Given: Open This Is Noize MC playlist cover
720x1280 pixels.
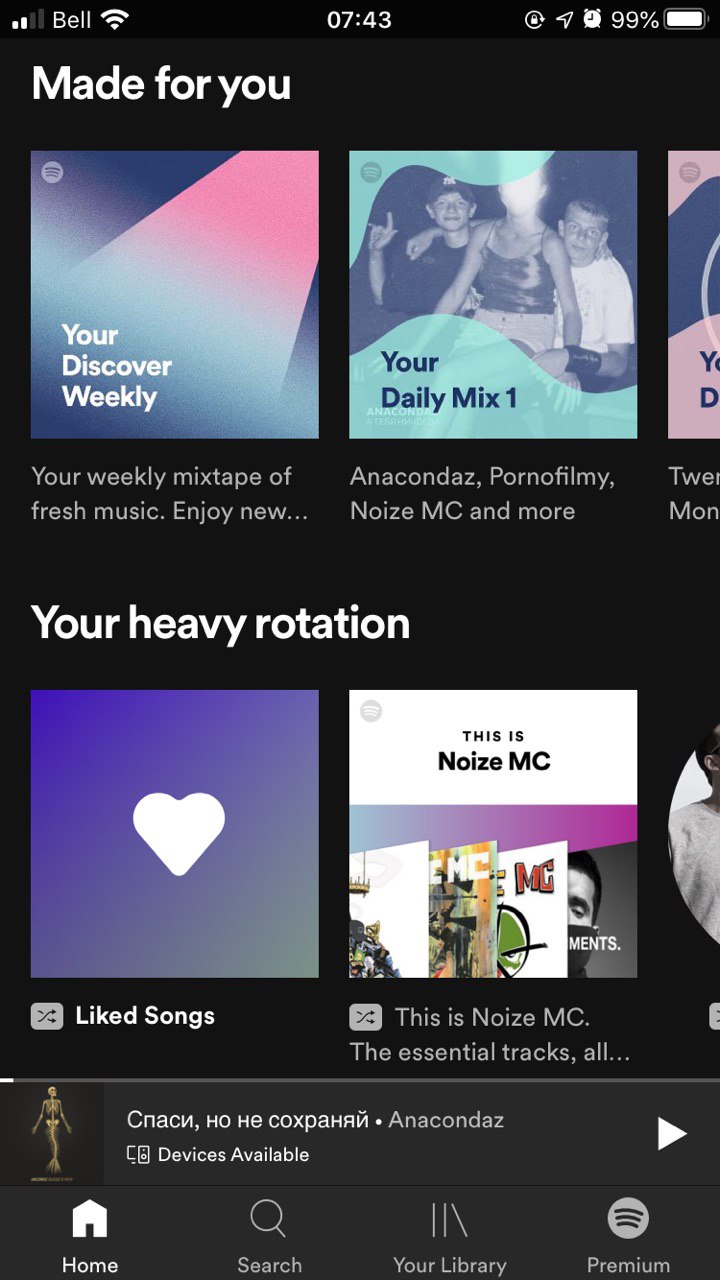Looking at the screenshot, I should (493, 834).
